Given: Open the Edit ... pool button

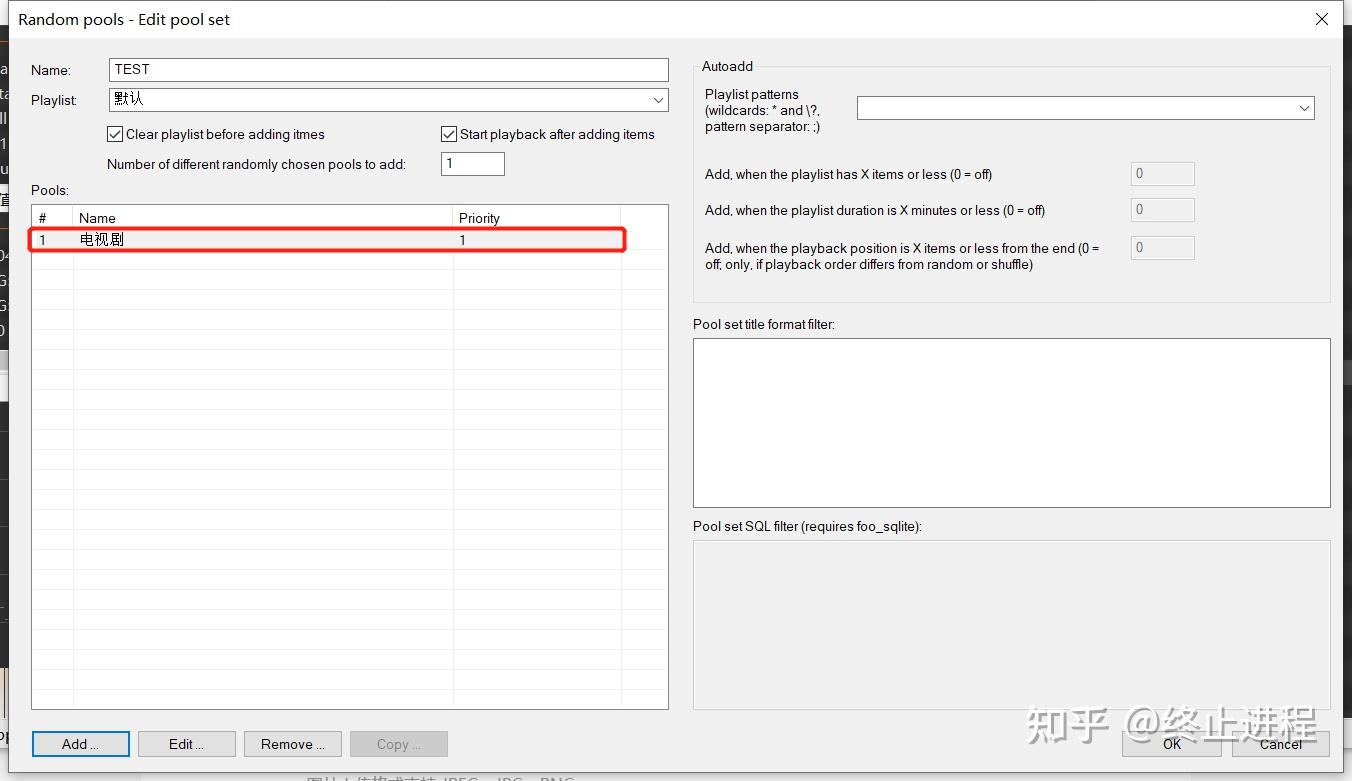Looking at the screenshot, I should click(187, 744).
